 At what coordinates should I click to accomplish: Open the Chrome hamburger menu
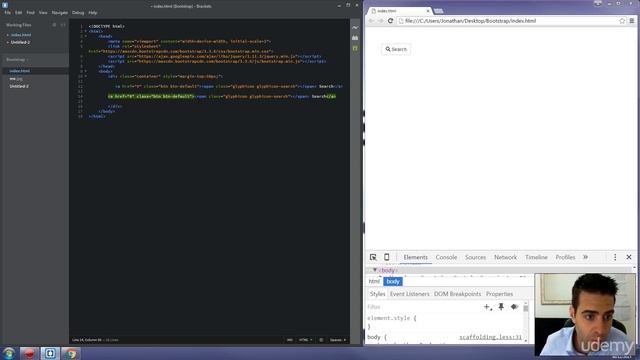(632, 21)
